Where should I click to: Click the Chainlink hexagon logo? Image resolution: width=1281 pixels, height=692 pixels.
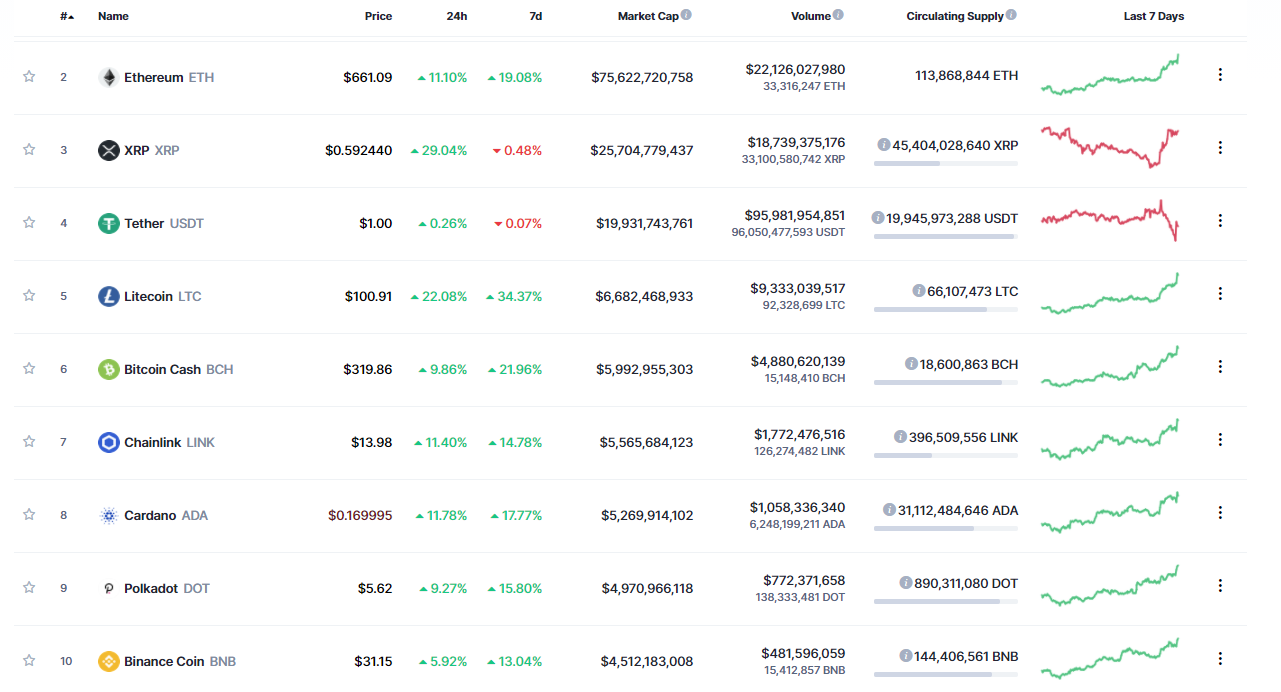click(x=108, y=442)
